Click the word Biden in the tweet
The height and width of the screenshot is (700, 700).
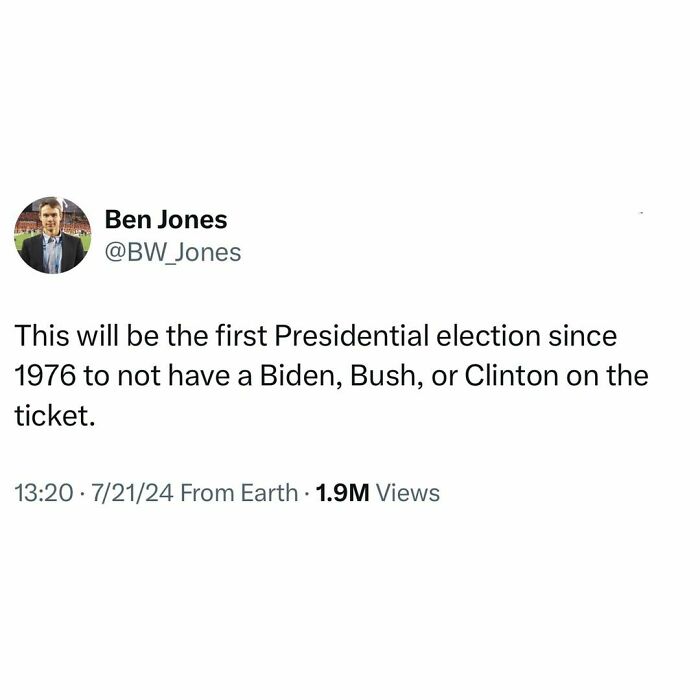pyautogui.click(x=288, y=376)
